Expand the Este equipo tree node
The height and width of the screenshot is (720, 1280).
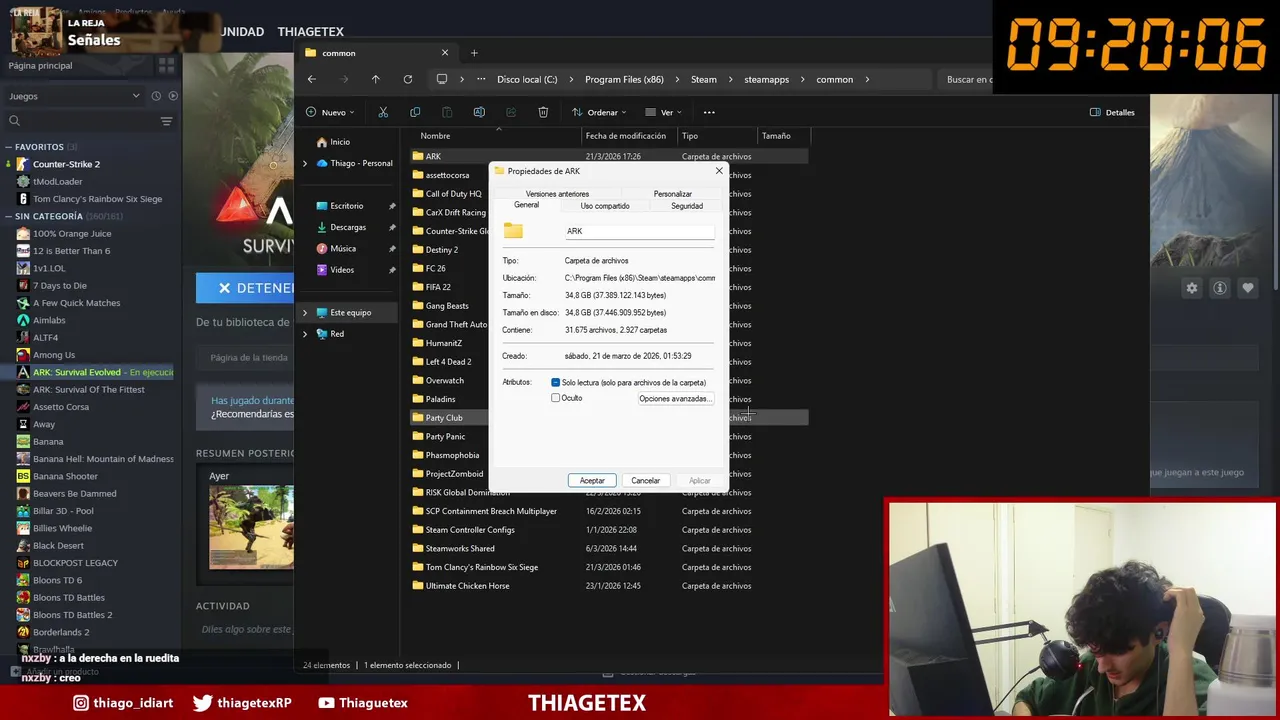(x=305, y=312)
